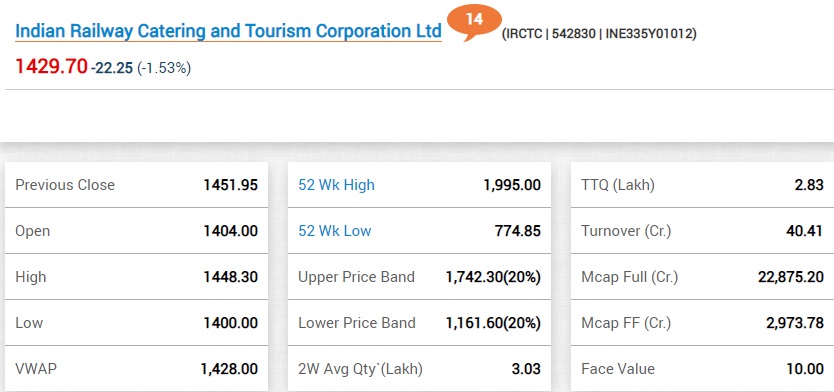Click the Face Value row
This screenshot has height=392, width=834.
coord(702,369)
